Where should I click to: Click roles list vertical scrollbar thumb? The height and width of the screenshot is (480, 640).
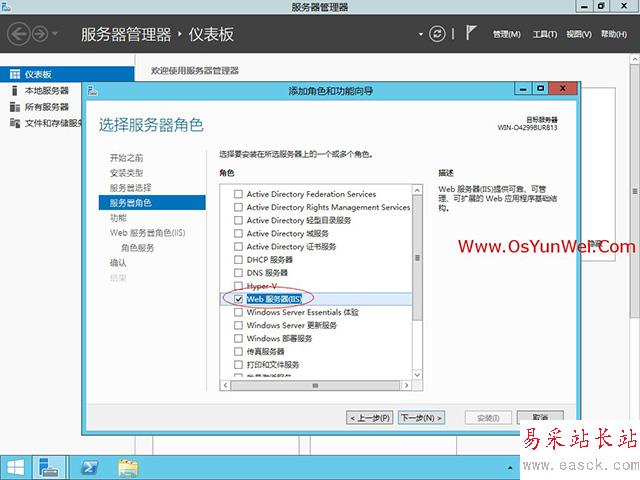coord(417,258)
